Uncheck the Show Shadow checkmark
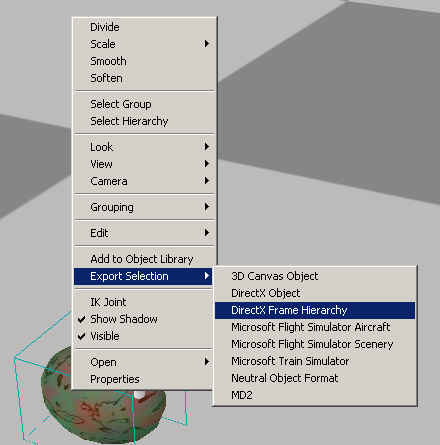This screenshot has width=440, height=445. click(82, 319)
